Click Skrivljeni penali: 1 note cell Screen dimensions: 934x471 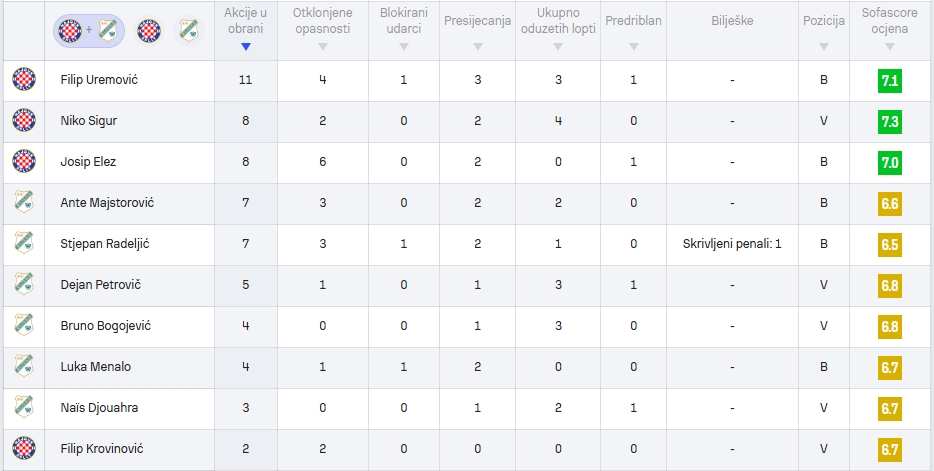pos(732,244)
